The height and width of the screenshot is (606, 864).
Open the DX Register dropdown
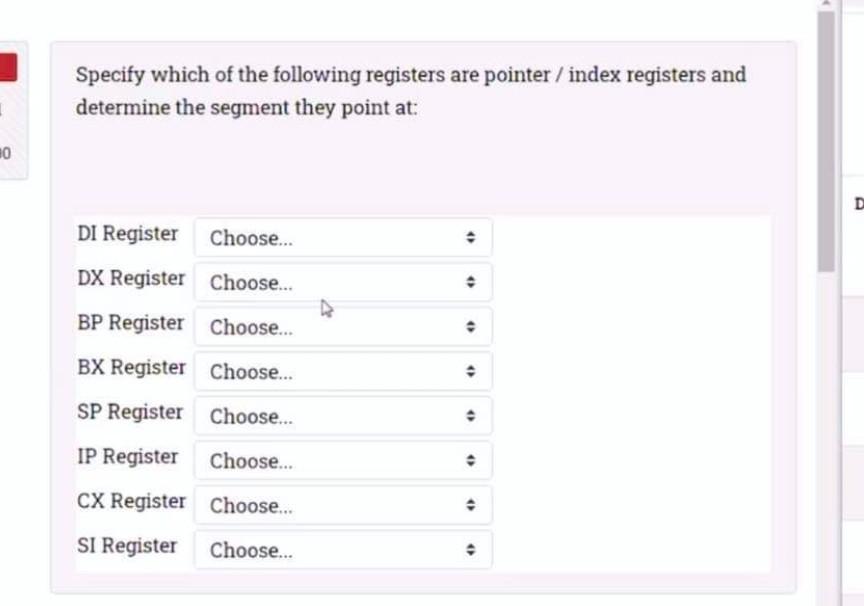[343, 282]
